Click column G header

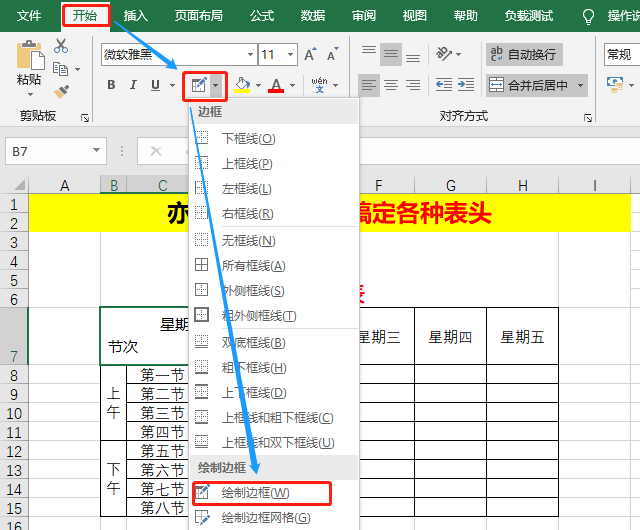(451, 186)
